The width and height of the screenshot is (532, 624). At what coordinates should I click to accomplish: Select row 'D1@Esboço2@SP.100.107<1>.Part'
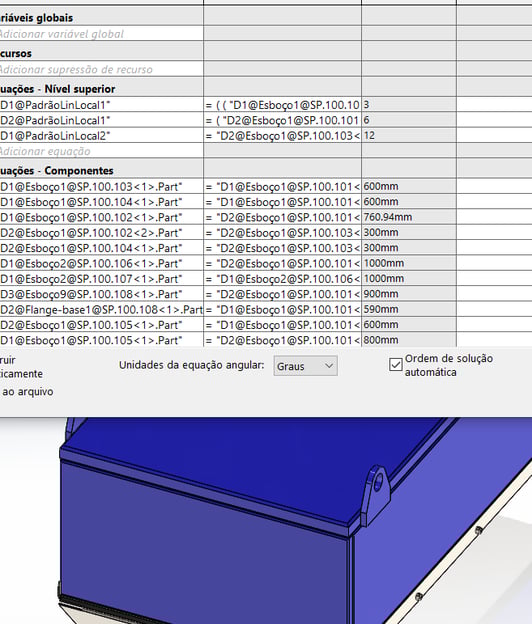tap(101, 279)
